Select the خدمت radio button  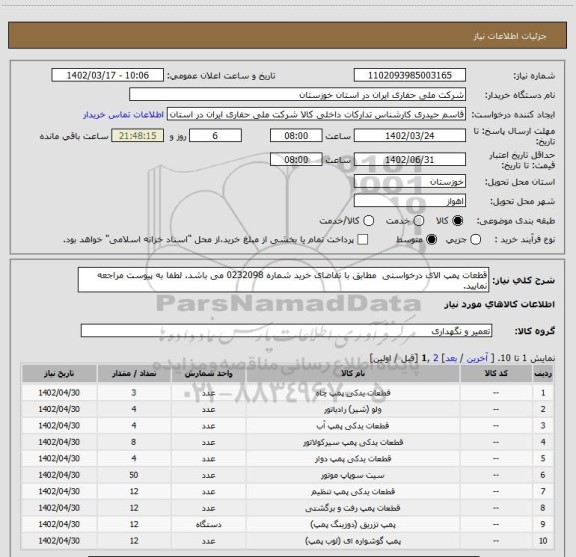pos(419,221)
